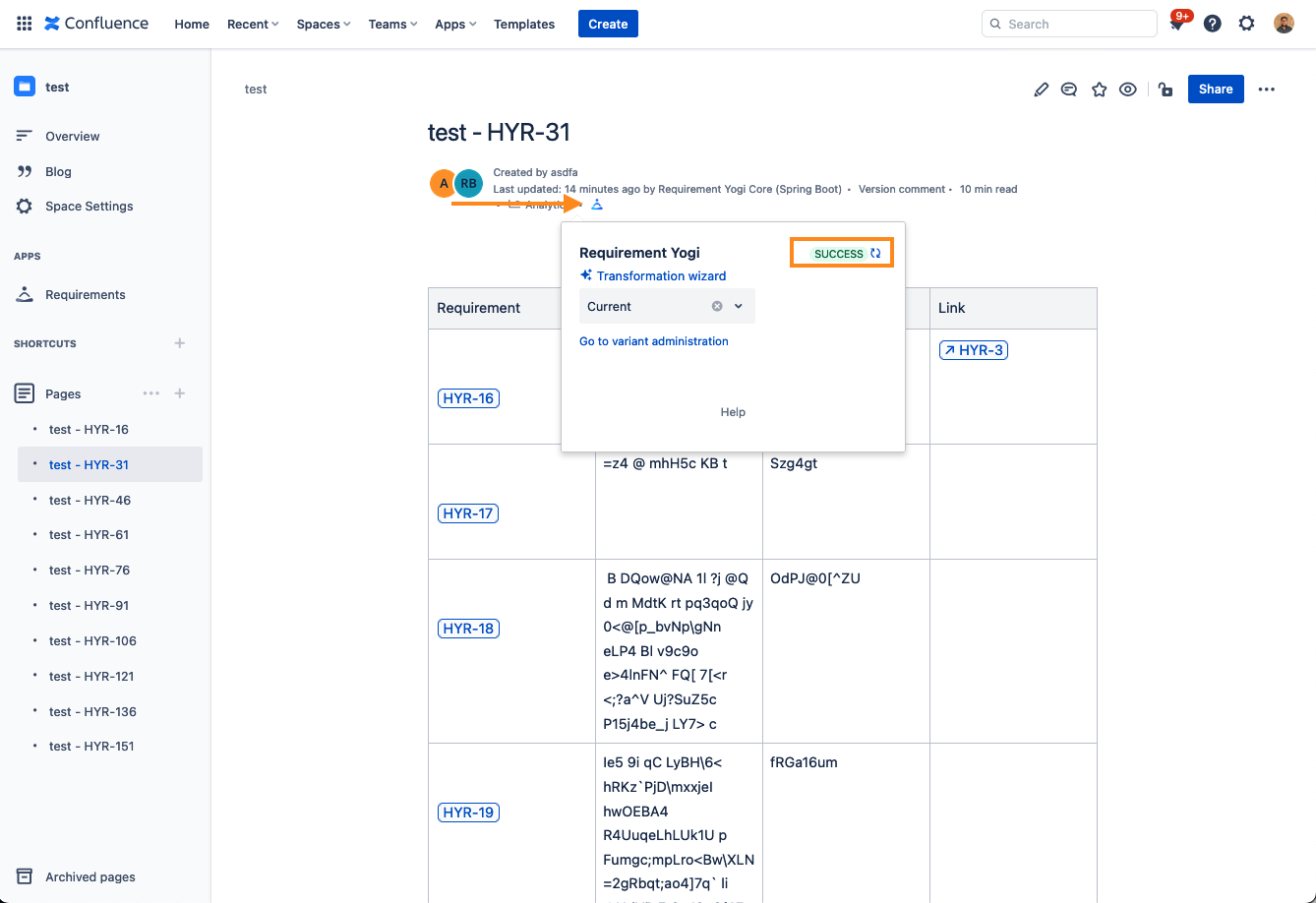1316x903 pixels.
Task: Open the Recent dropdown menu
Action: [x=253, y=25]
